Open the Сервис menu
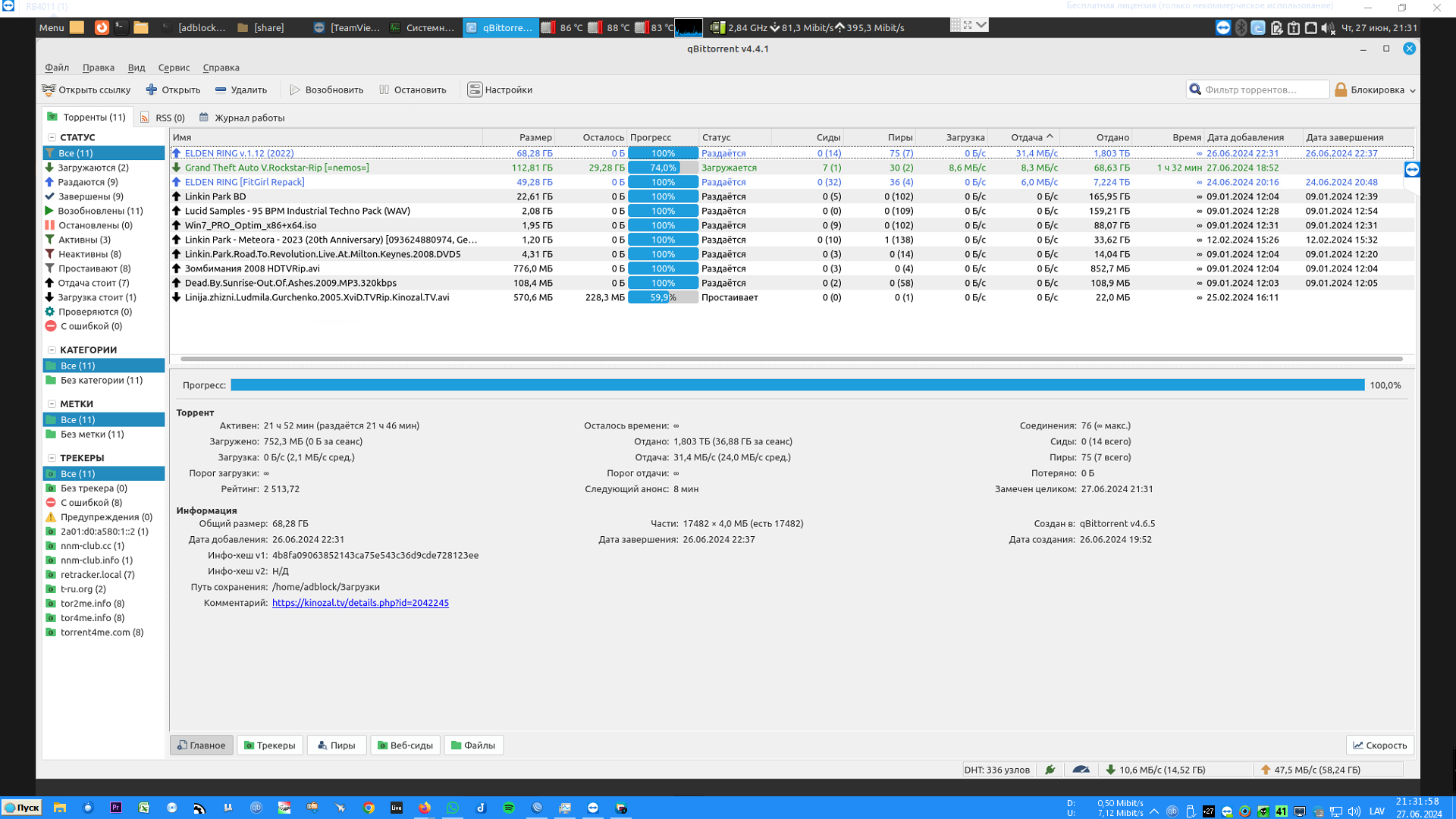Screen dimensions: 1456x819 [x=174, y=67]
